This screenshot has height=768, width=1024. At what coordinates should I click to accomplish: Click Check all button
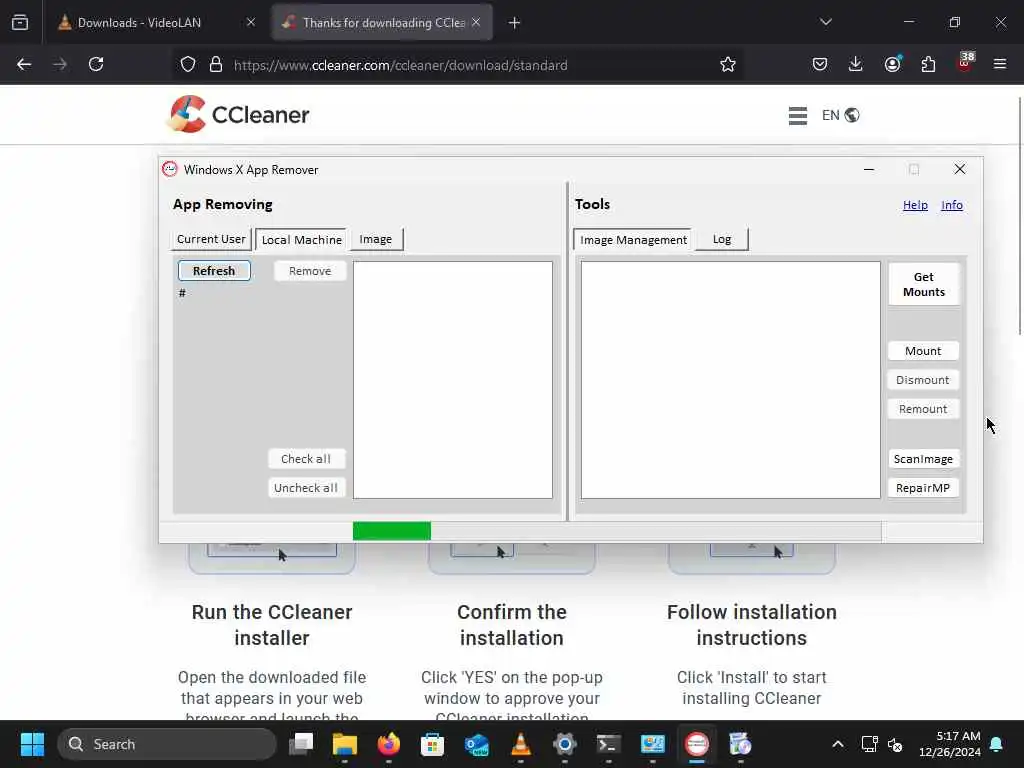point(306,459)
